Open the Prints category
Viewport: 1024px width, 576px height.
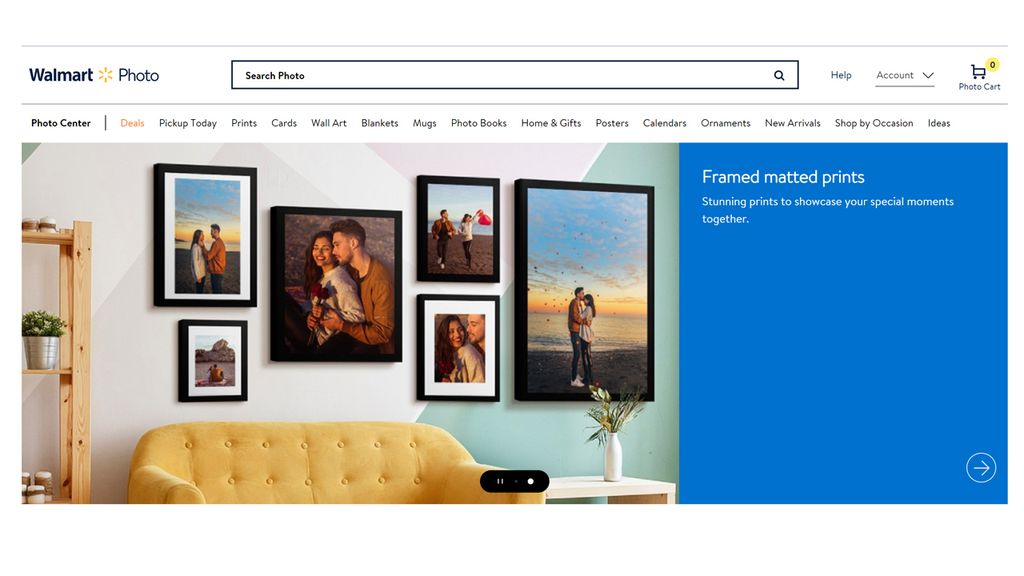tap(243, 123)
